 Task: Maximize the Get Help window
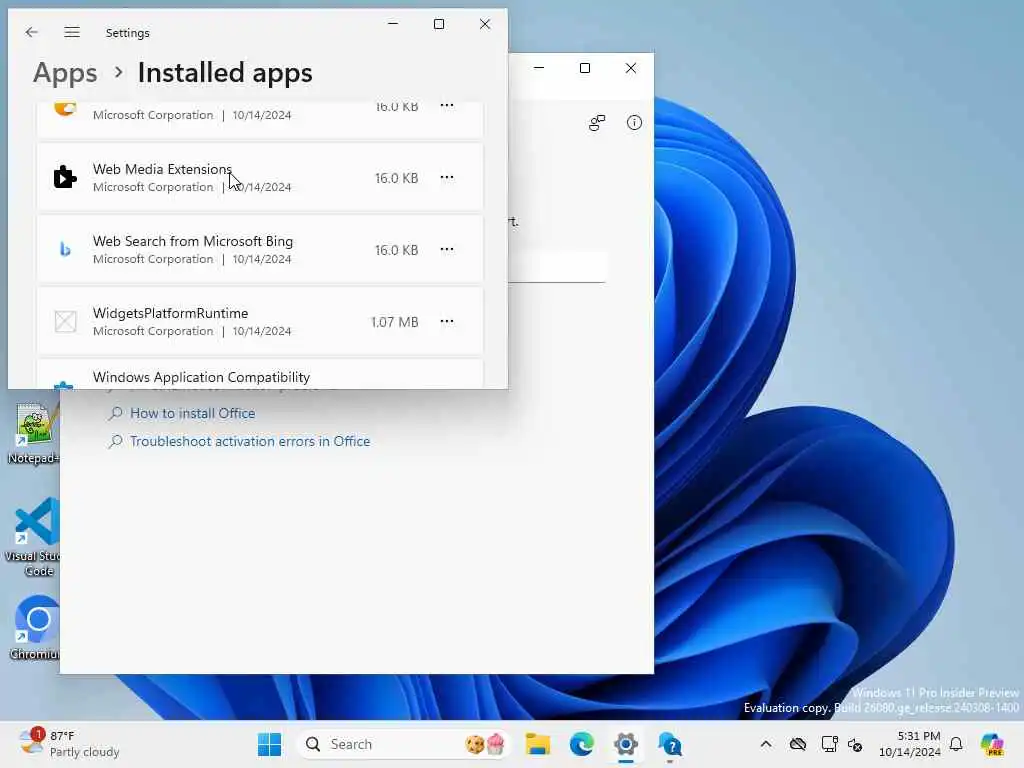585,68
